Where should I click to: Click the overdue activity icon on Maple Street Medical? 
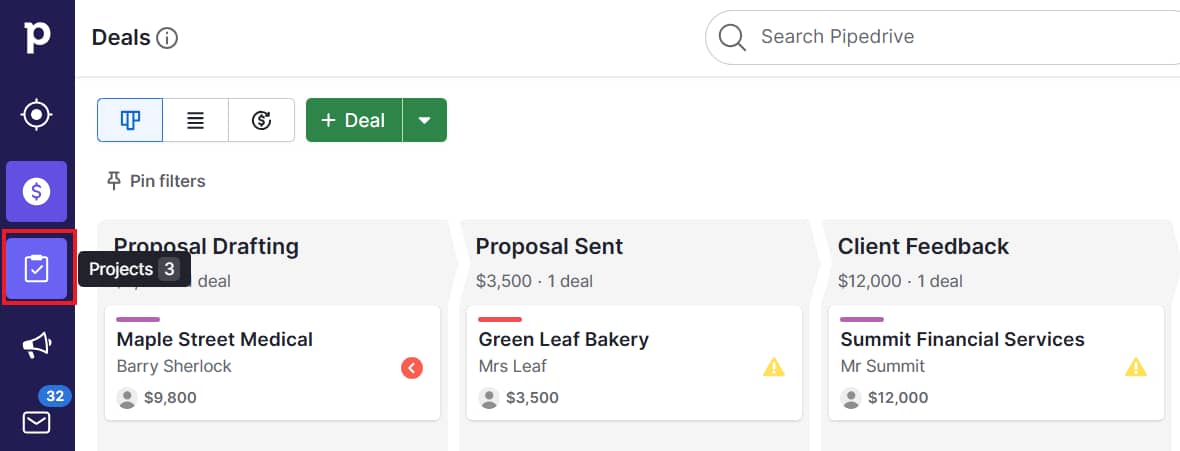tap(412, 368)
